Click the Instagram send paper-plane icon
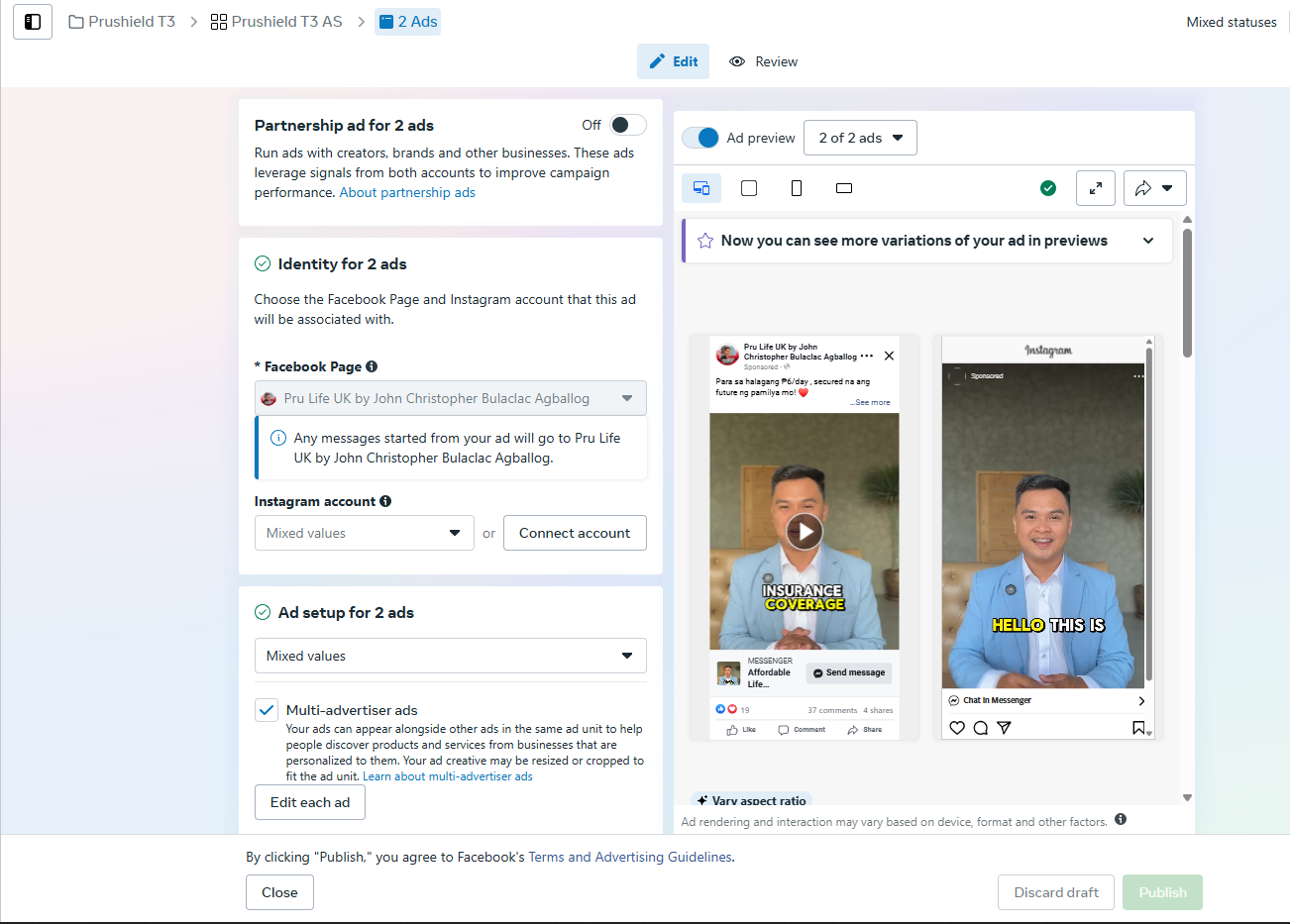 click(x=1005, y=728)
